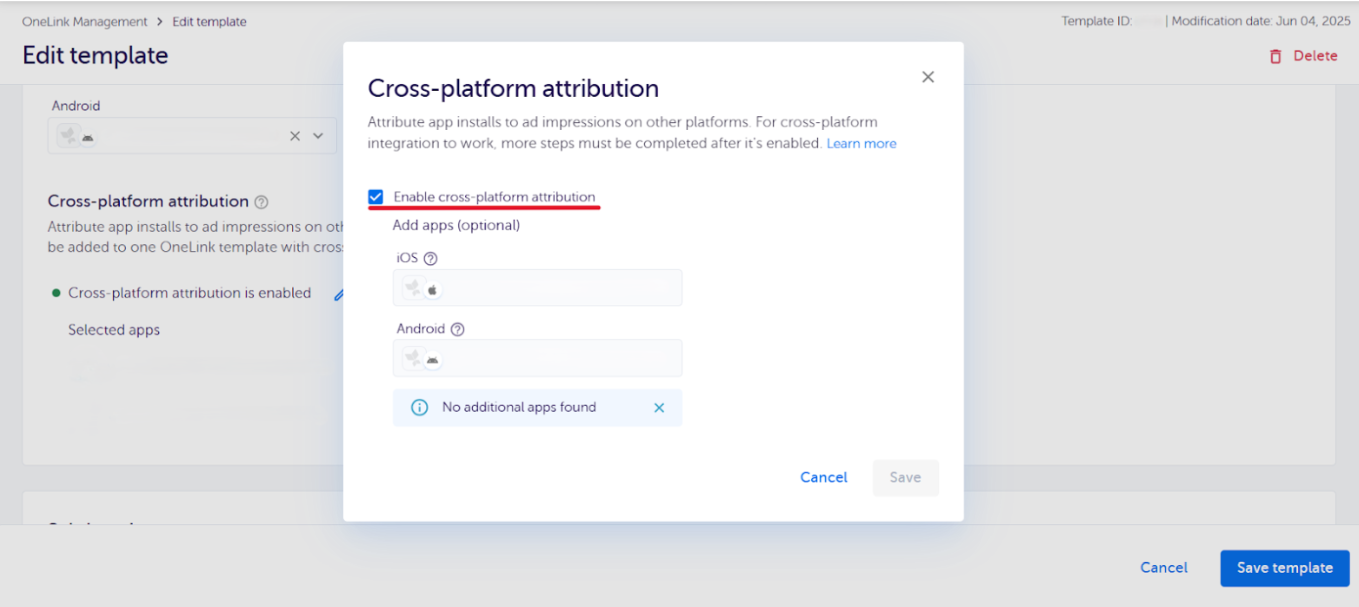
Task: Clear the selected Android app with the X
Action: coord(295,134)
